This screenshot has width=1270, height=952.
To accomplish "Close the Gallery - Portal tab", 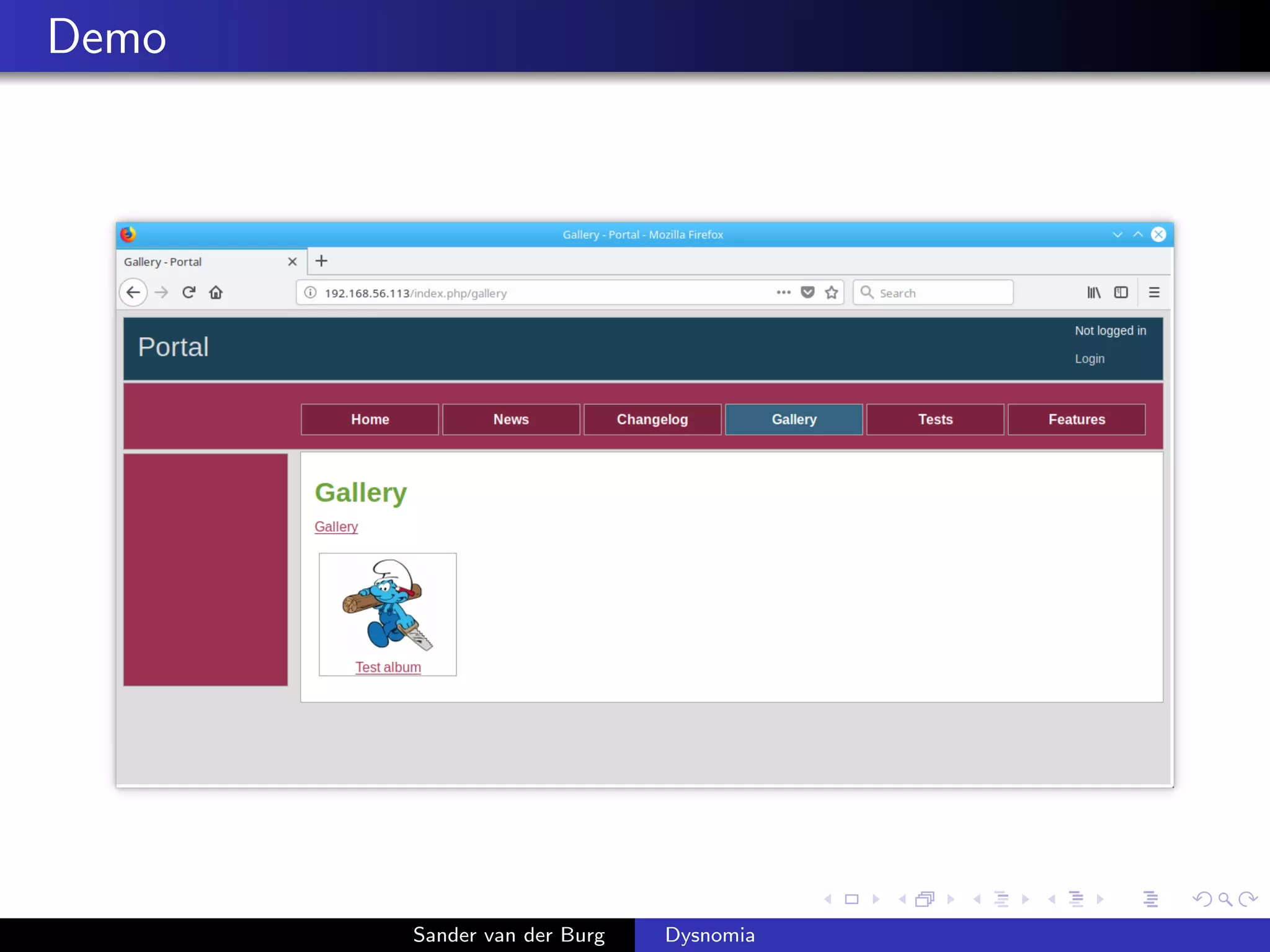I will click(292, 262).
